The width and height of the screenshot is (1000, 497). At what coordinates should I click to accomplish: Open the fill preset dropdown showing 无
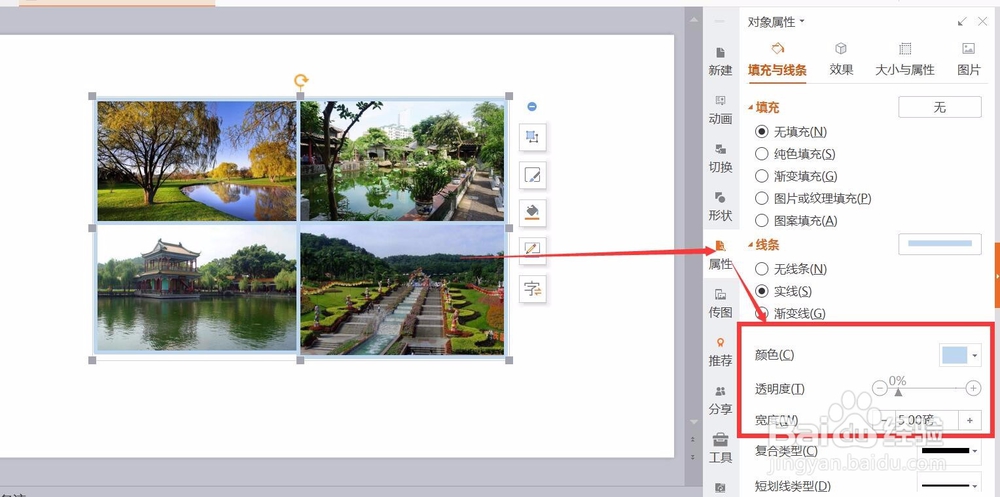(939, 107)
